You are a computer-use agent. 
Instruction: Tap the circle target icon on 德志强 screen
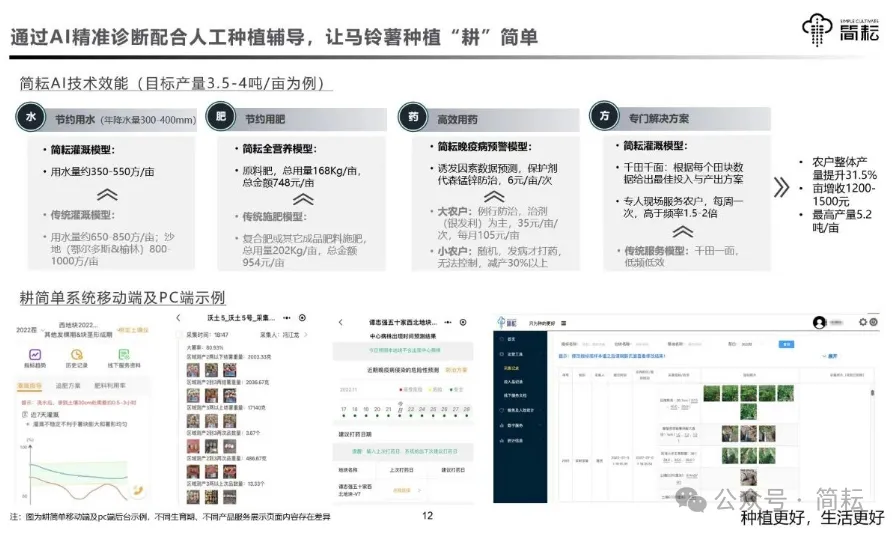[x=463, y=322]
